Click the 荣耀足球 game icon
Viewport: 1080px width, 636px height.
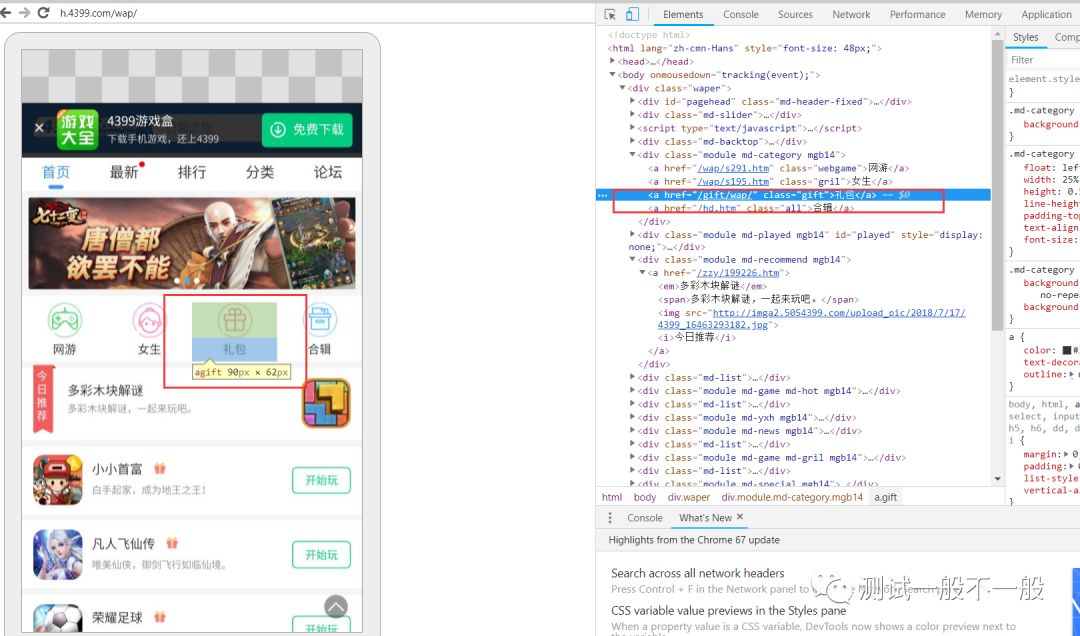point(58,619)
